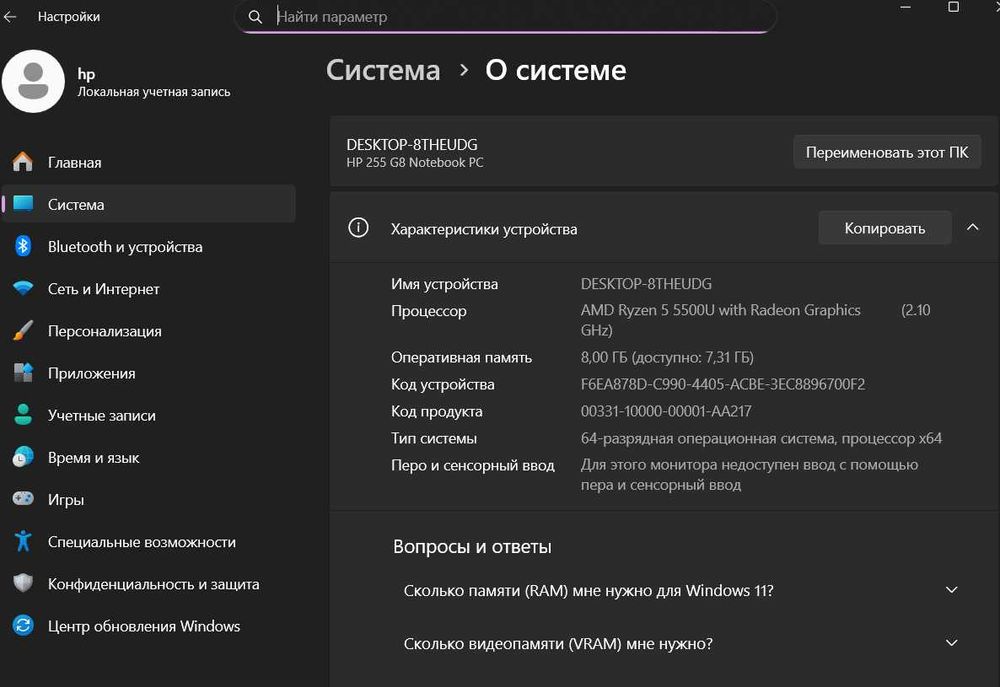The height and width of the screenshot is (687, 1000).
Task: Expand the VRAM video memory question
Action: click(951, 643)
